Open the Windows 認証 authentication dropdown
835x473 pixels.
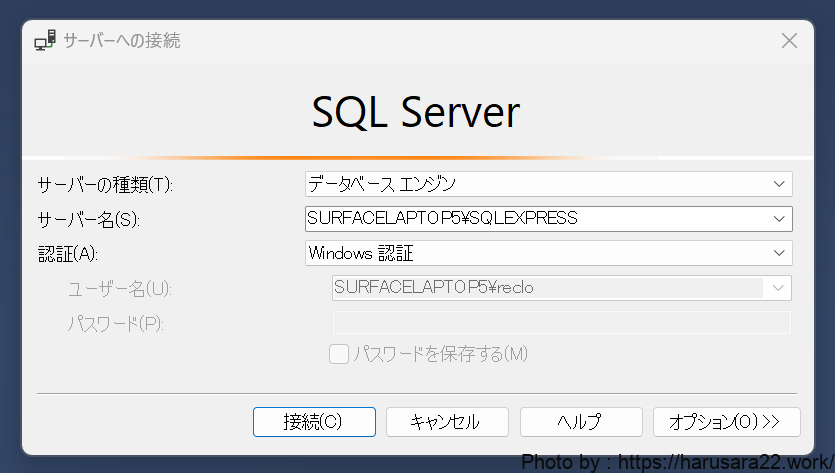point(548,253)
